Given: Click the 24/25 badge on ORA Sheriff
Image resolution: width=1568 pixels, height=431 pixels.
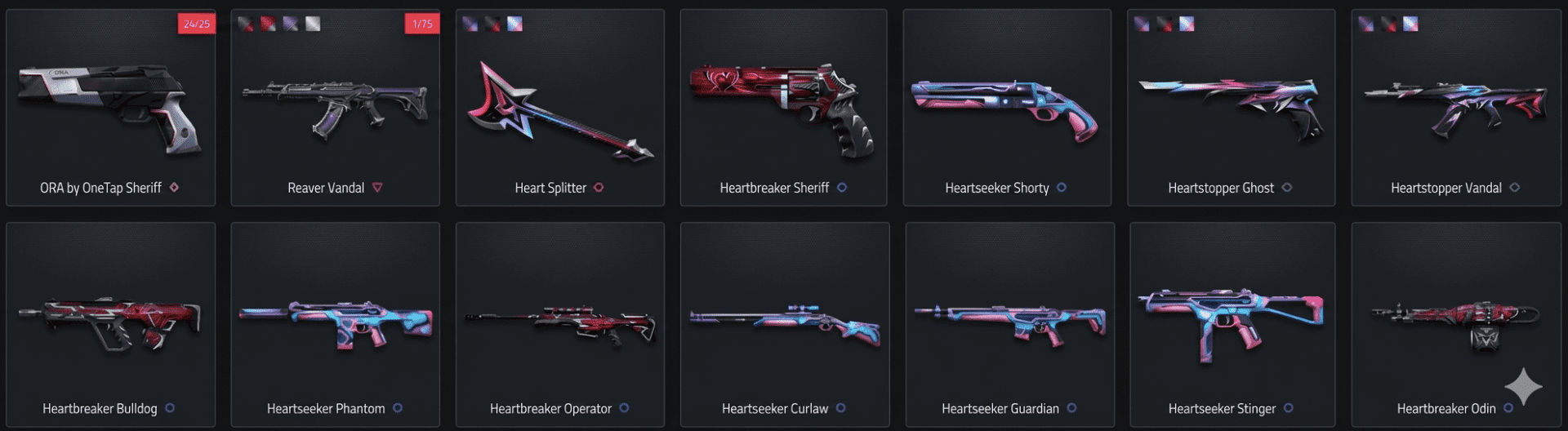Looking at the screenshot, I should click(196, 24).
